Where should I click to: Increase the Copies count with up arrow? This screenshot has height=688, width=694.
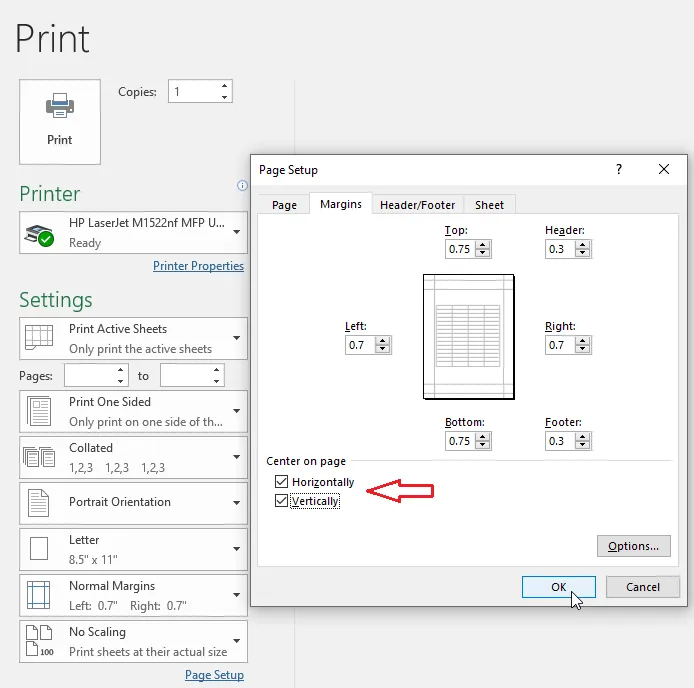coord(224,86)
